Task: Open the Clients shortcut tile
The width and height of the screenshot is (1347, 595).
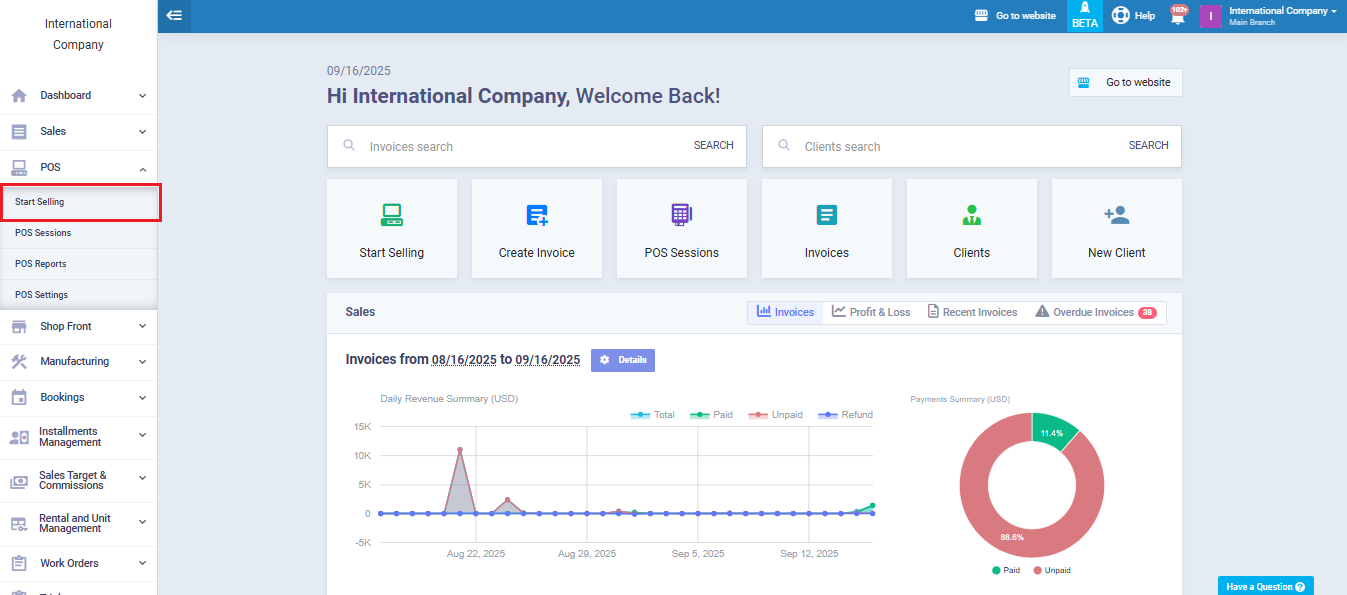Action: [x=971, y=229]
